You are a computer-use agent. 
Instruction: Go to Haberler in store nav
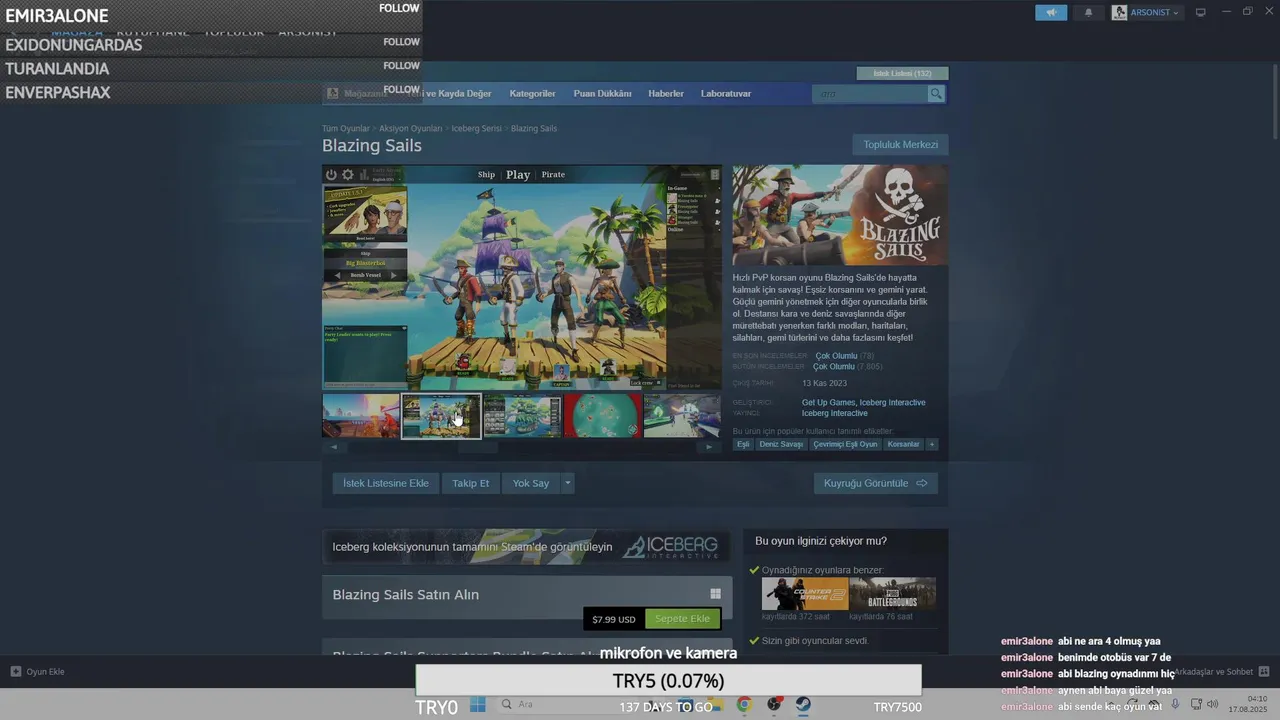click(x=666, y=94)
